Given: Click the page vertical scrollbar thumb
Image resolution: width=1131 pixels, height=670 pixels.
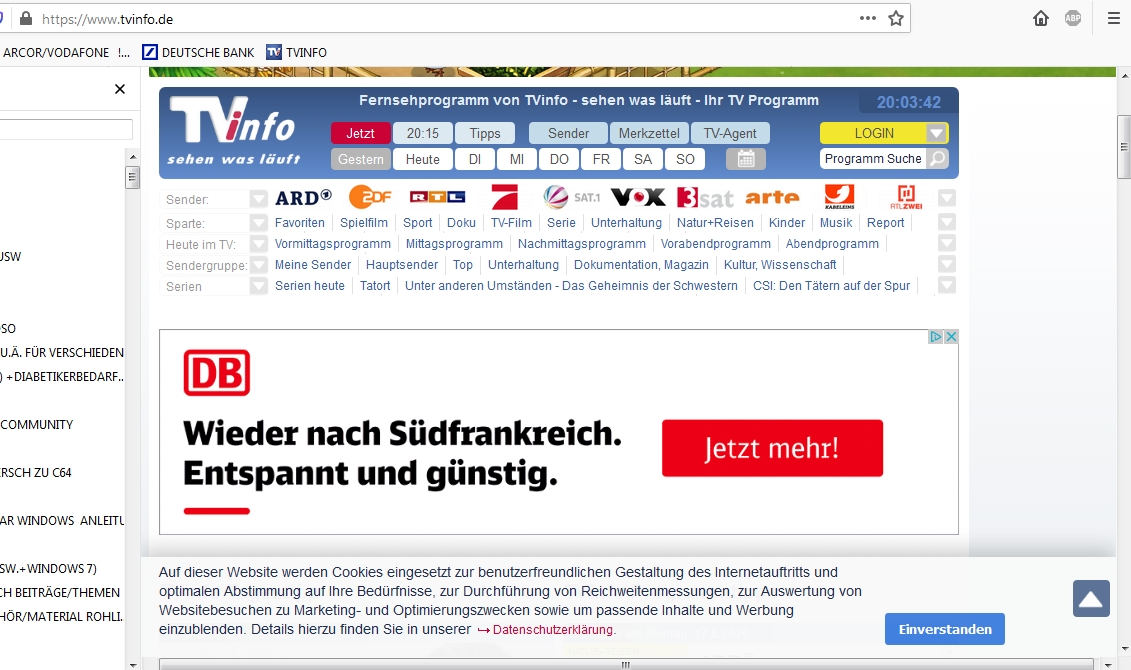Looking at the screenshot, I should pos(1124,146).
